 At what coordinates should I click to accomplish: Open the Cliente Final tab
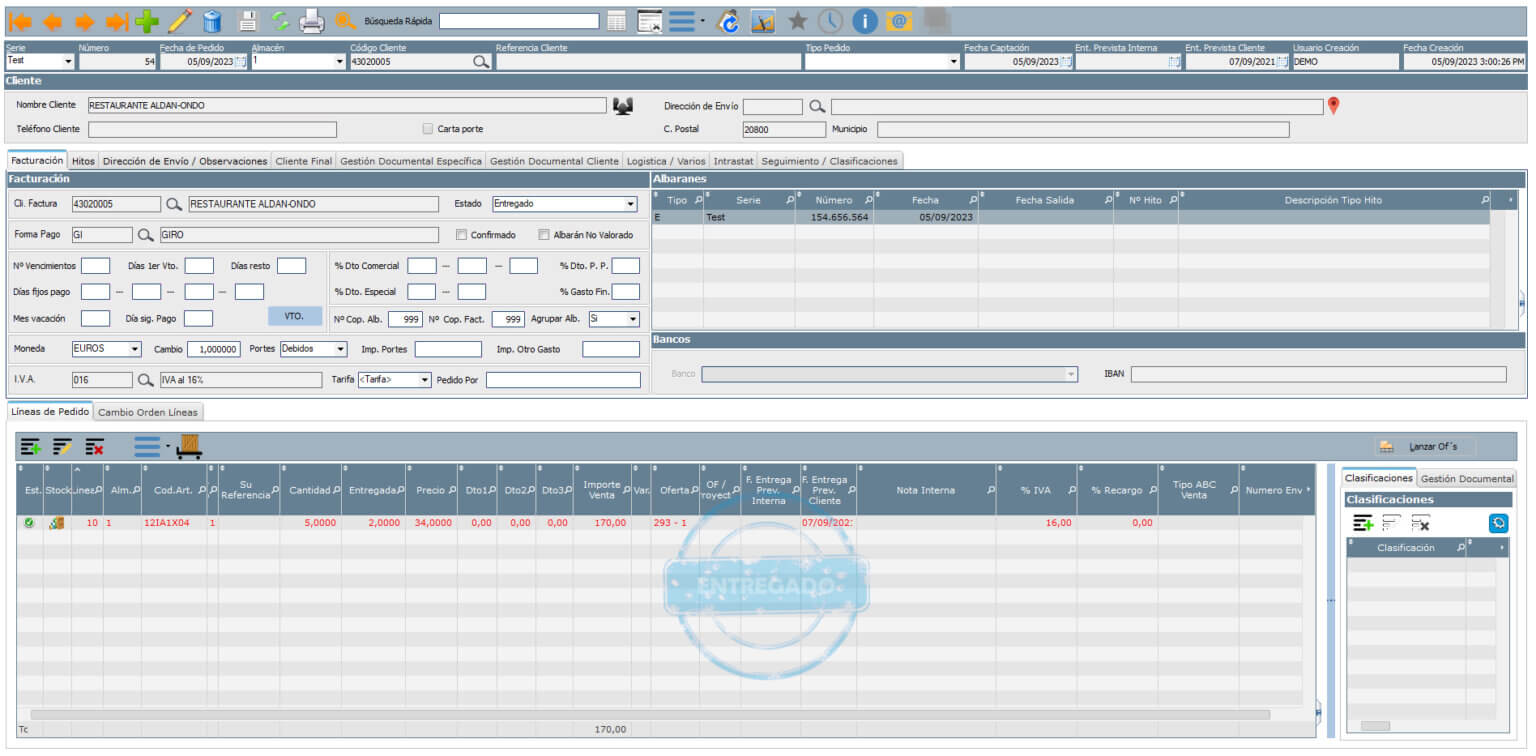click(303, 160)
